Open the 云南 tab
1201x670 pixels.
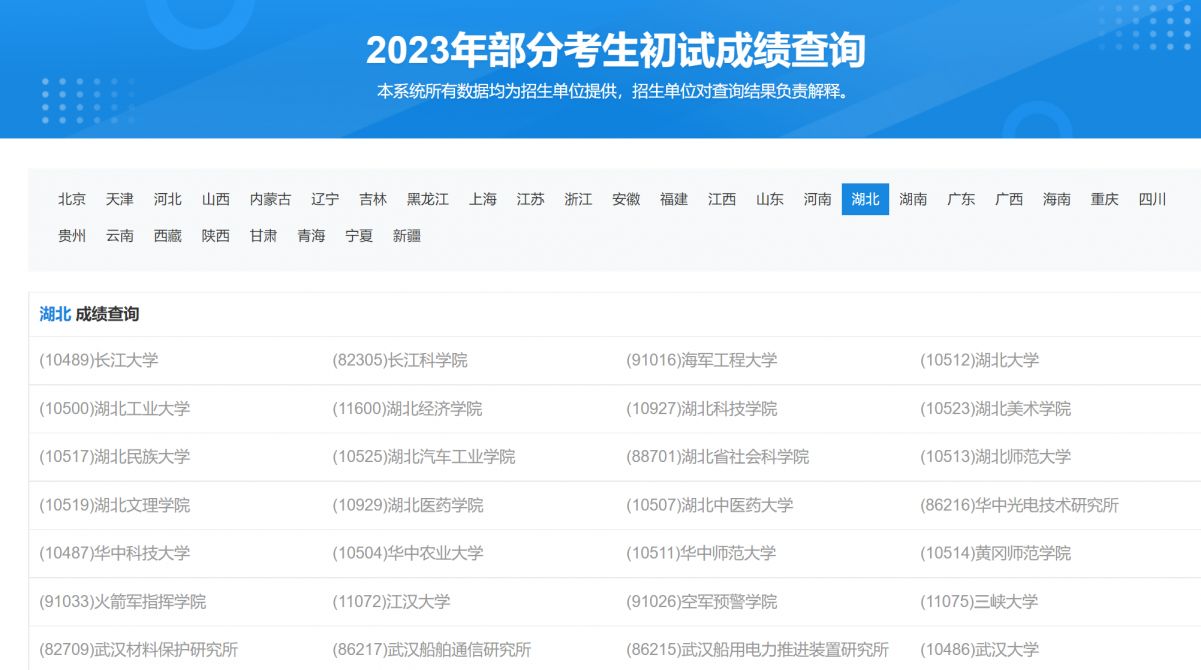pos(120,236)
